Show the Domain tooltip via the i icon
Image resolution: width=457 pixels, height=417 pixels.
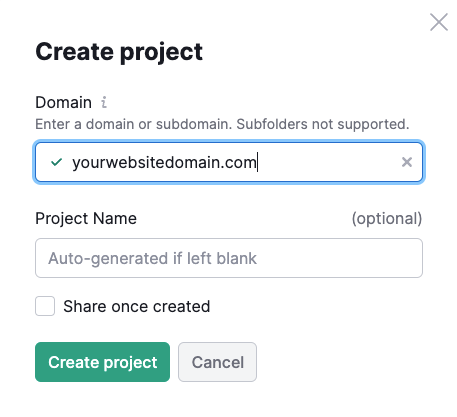point(104,102)
